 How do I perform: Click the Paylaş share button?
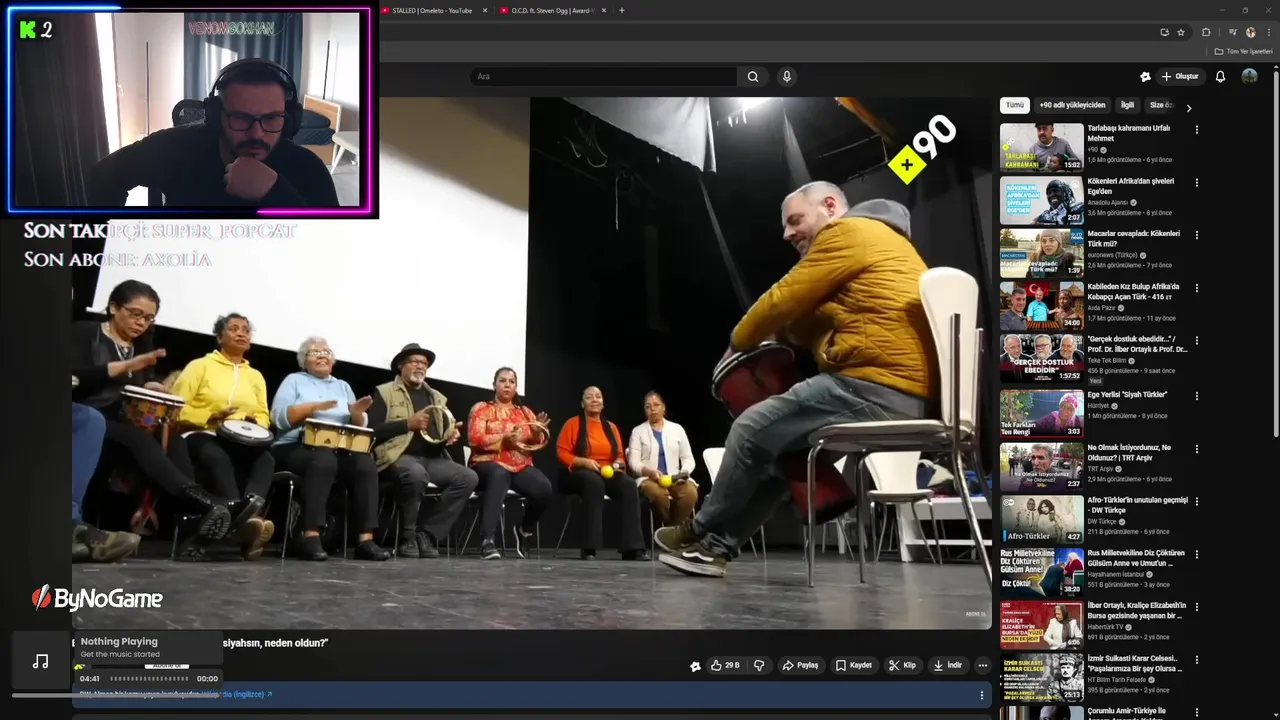click(x=800, y=665)
